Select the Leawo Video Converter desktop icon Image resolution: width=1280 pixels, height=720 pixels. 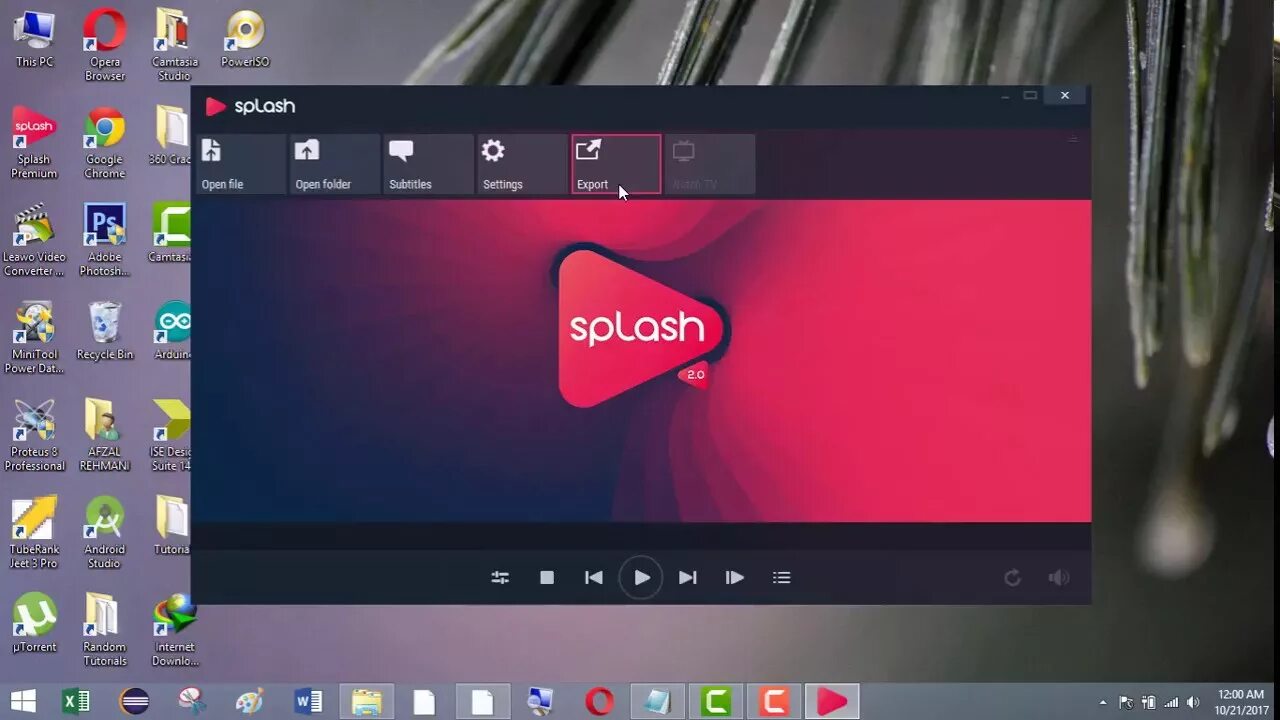[x=34, y=241]
